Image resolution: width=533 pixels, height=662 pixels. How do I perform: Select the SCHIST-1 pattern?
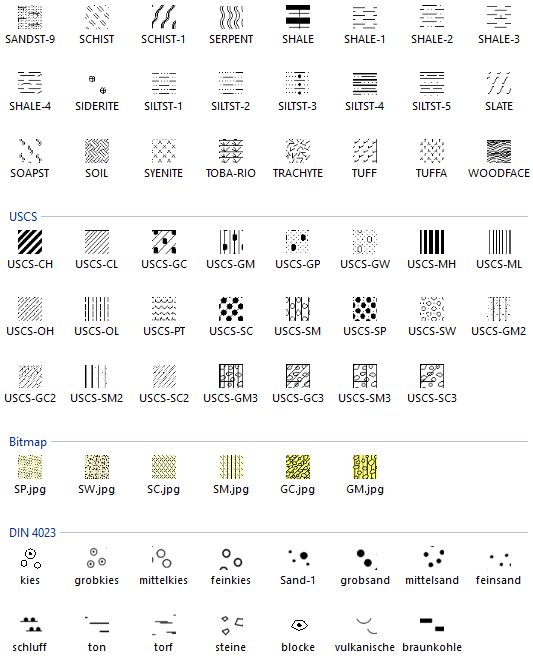point(164,17)
